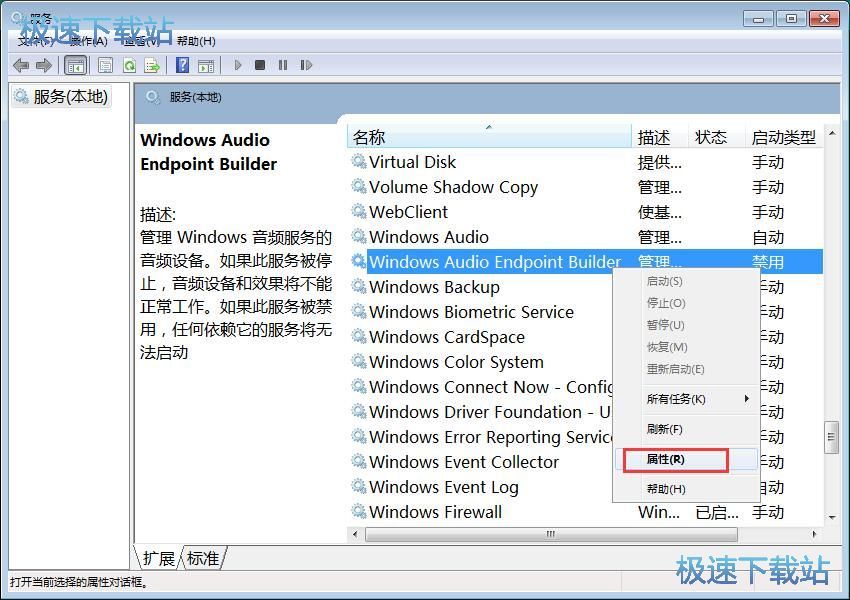Click the gear icon beside Windows CardSpace

(x=359, y=337)
